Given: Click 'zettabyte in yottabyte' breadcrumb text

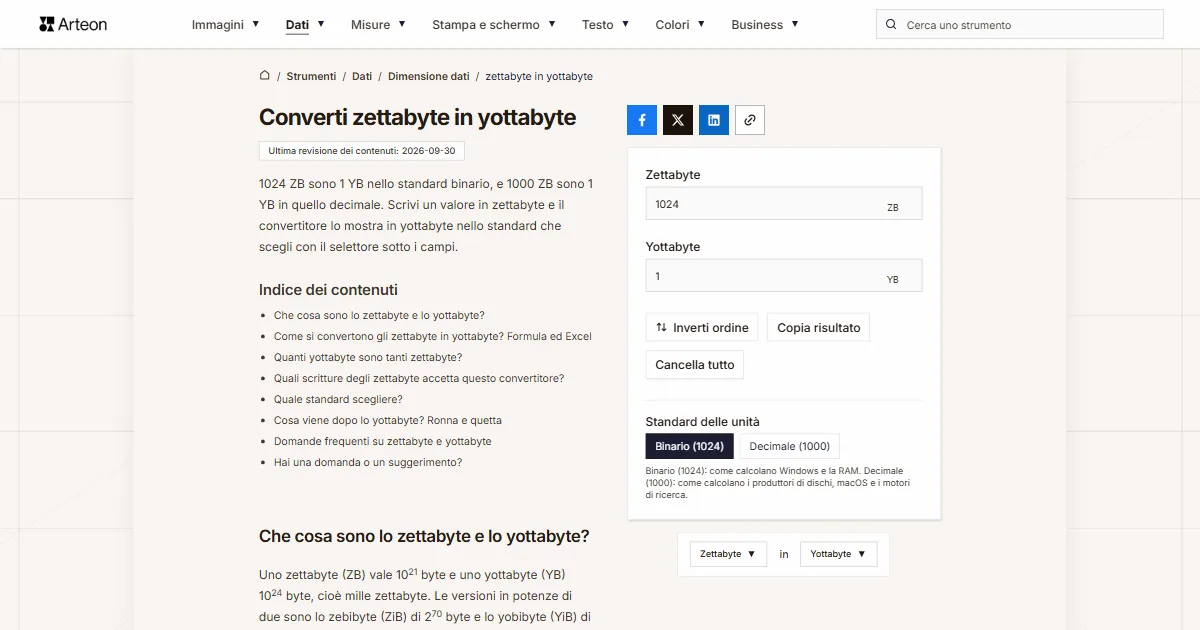Looking at the screenshot, I should 539,76.
